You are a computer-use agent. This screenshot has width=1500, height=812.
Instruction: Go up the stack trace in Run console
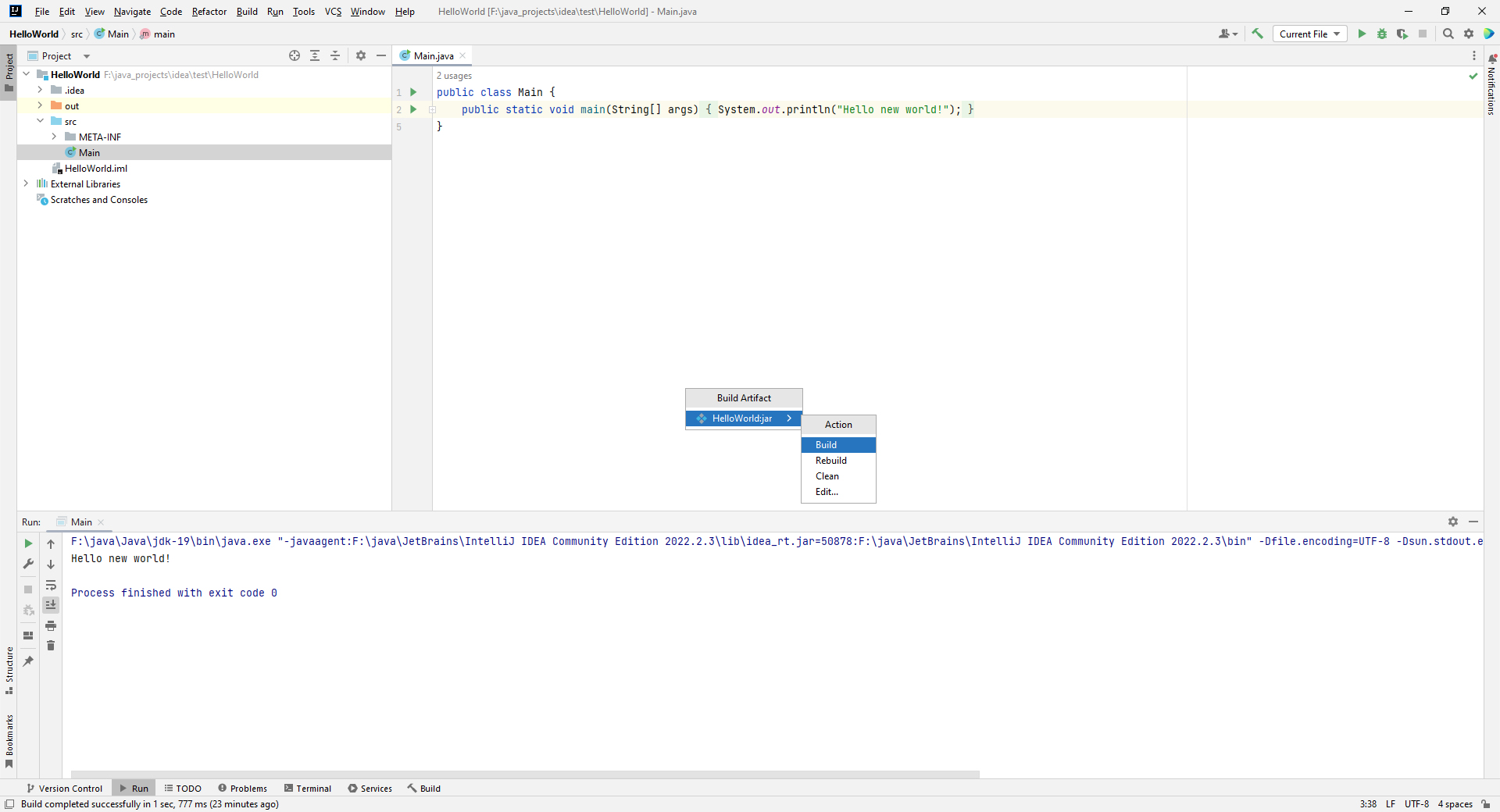[x=51, y=544]
